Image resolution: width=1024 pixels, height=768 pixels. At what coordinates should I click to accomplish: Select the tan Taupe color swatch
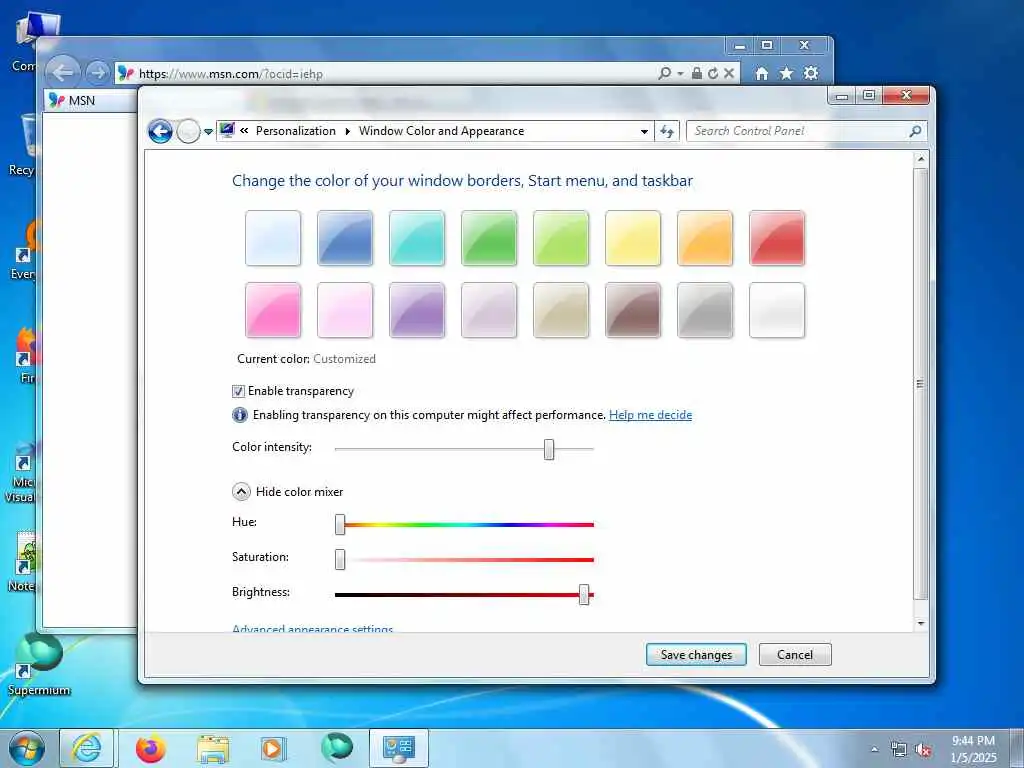(x=561, y=310)
